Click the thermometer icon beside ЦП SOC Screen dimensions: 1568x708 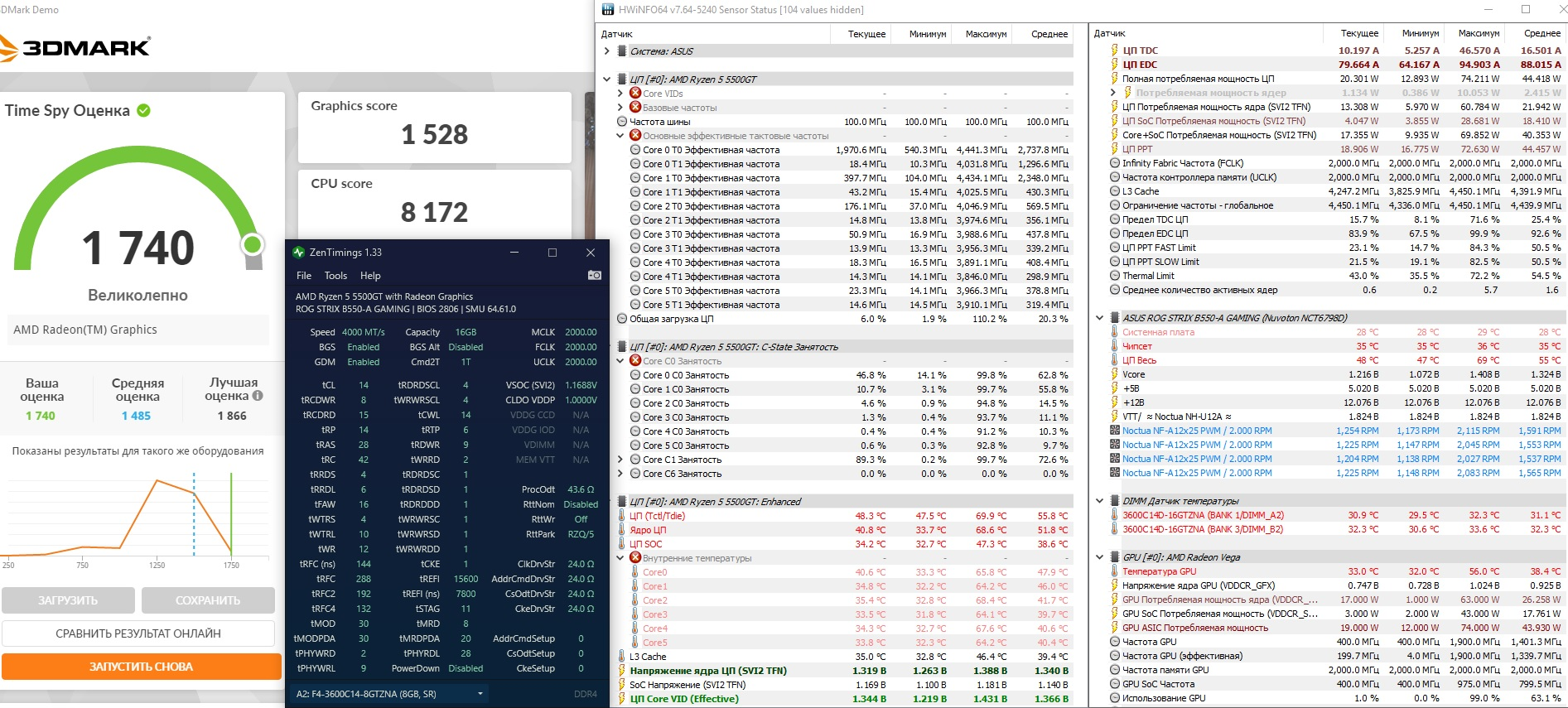pyautogui.click(x=621, y=544)
